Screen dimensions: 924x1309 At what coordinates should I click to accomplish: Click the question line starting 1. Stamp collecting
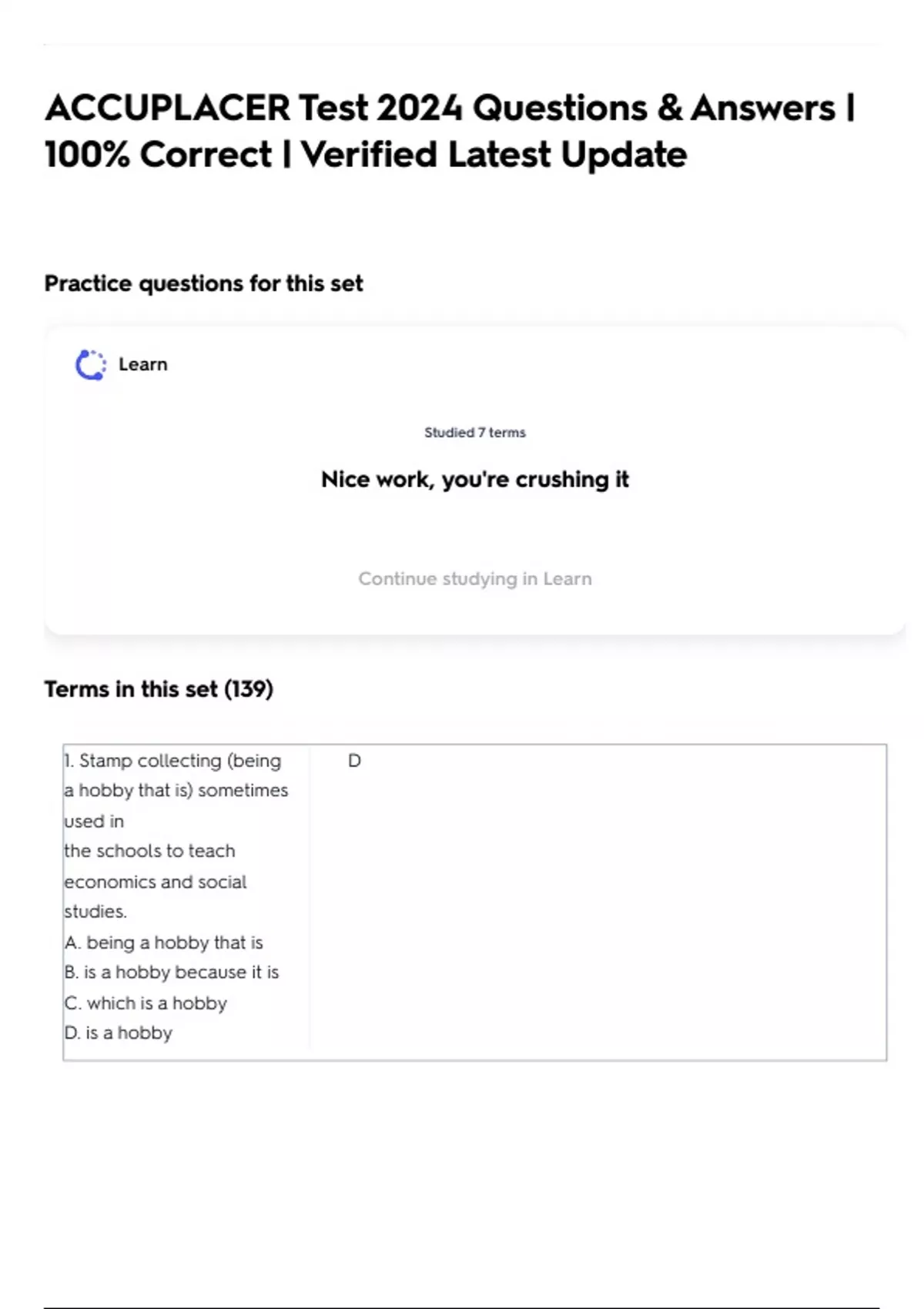(x=172, y=762)
